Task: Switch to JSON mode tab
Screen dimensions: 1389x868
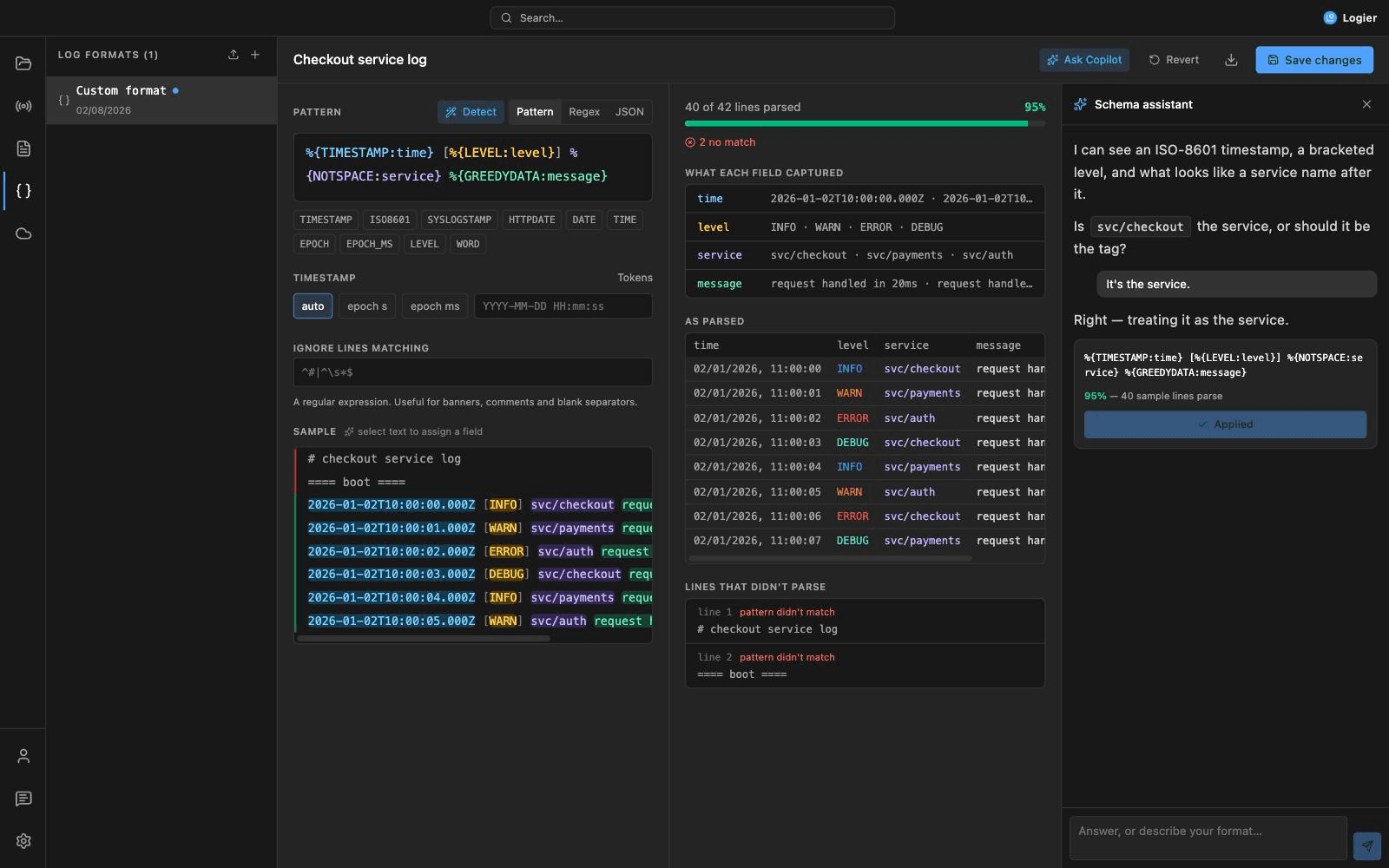Action: point(629,112)
